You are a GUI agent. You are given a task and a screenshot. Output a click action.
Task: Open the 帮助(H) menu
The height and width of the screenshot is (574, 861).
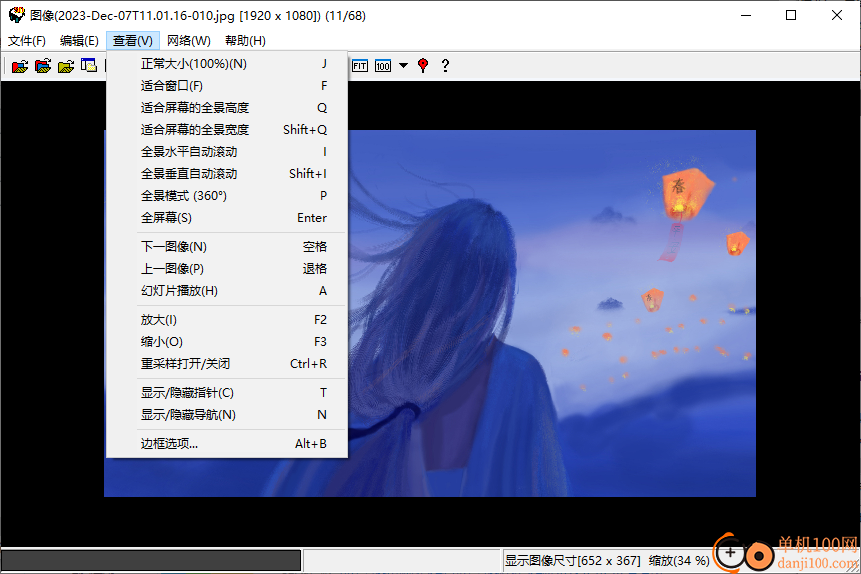(245, 41)
